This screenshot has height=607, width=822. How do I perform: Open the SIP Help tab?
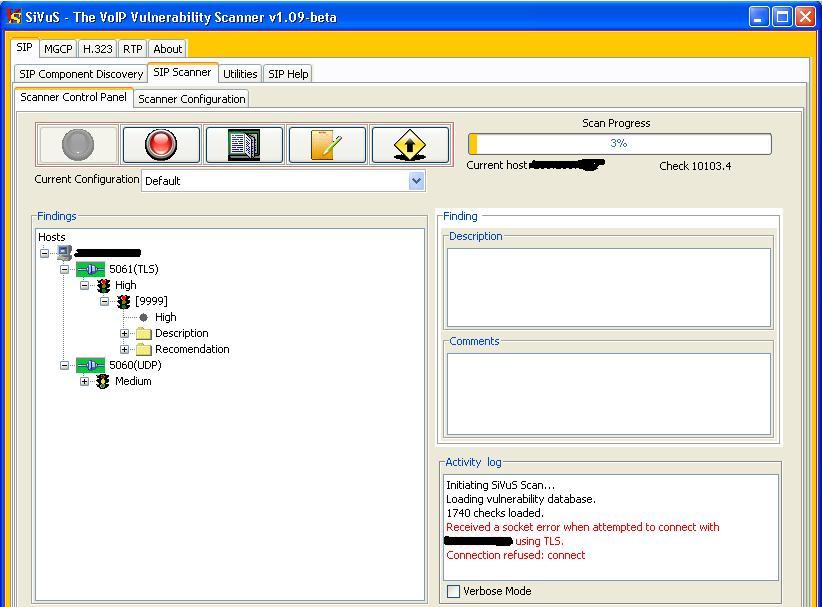pos(288,74)
